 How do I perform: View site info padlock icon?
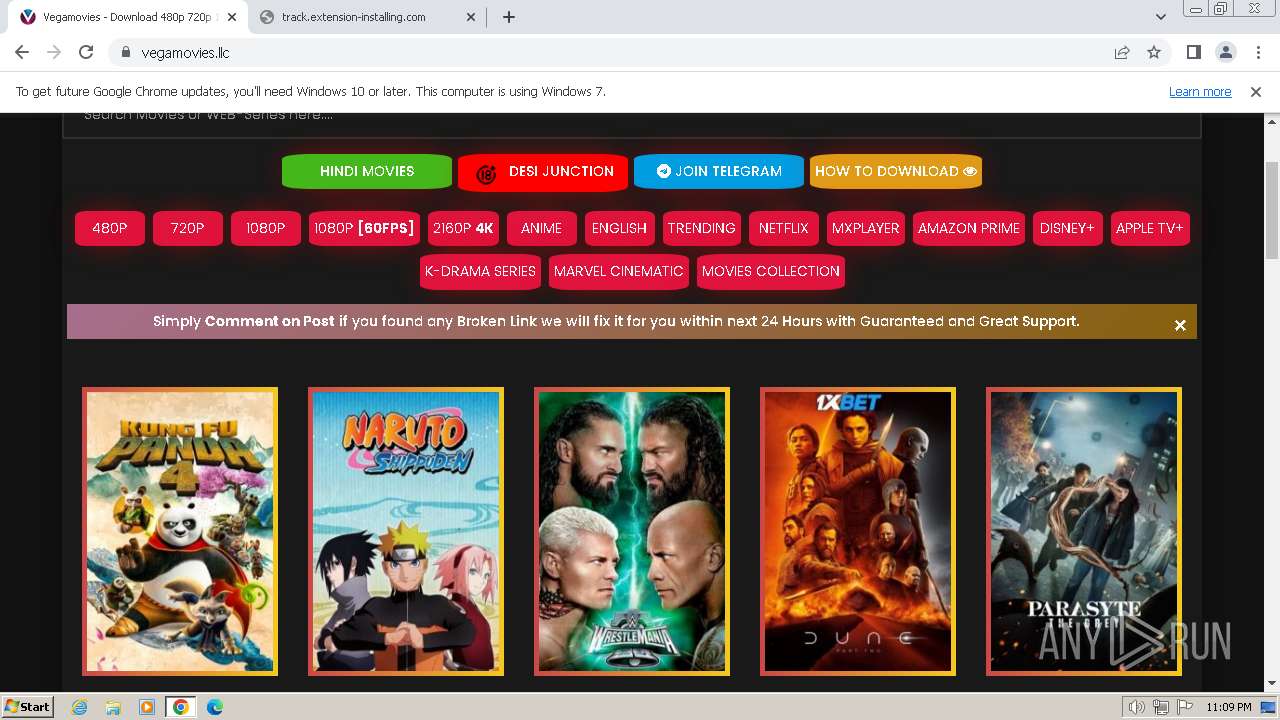[x=126, y=52]
